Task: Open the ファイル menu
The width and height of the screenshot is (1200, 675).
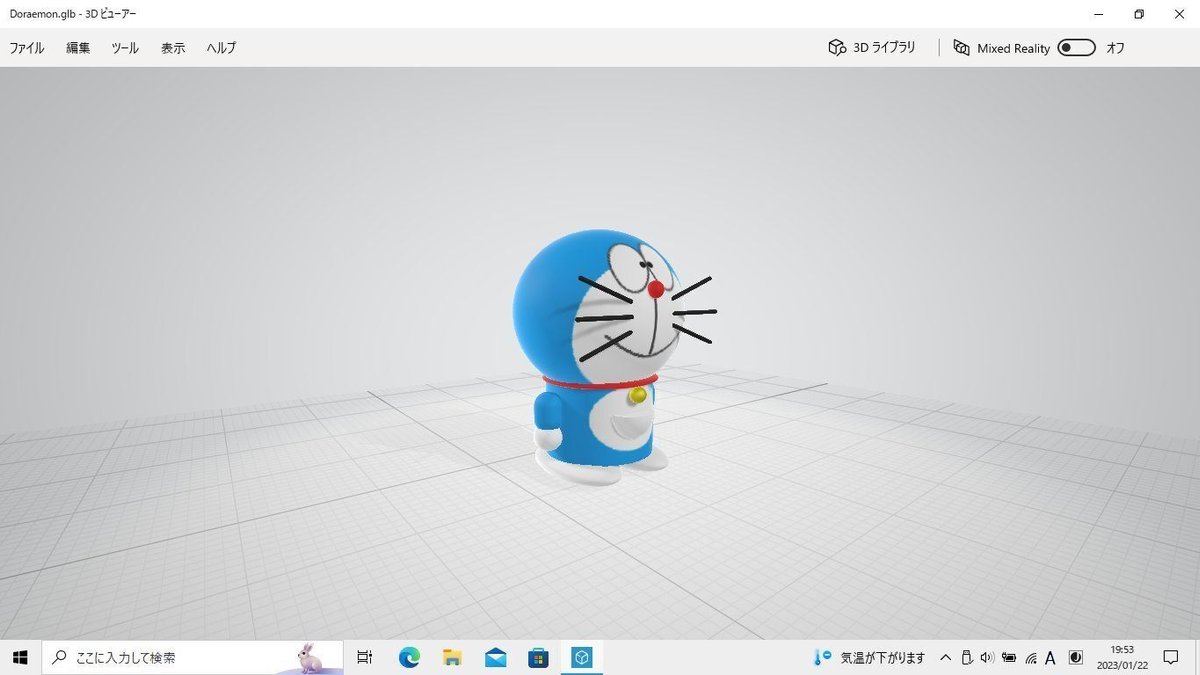Action: pos(26,47)
